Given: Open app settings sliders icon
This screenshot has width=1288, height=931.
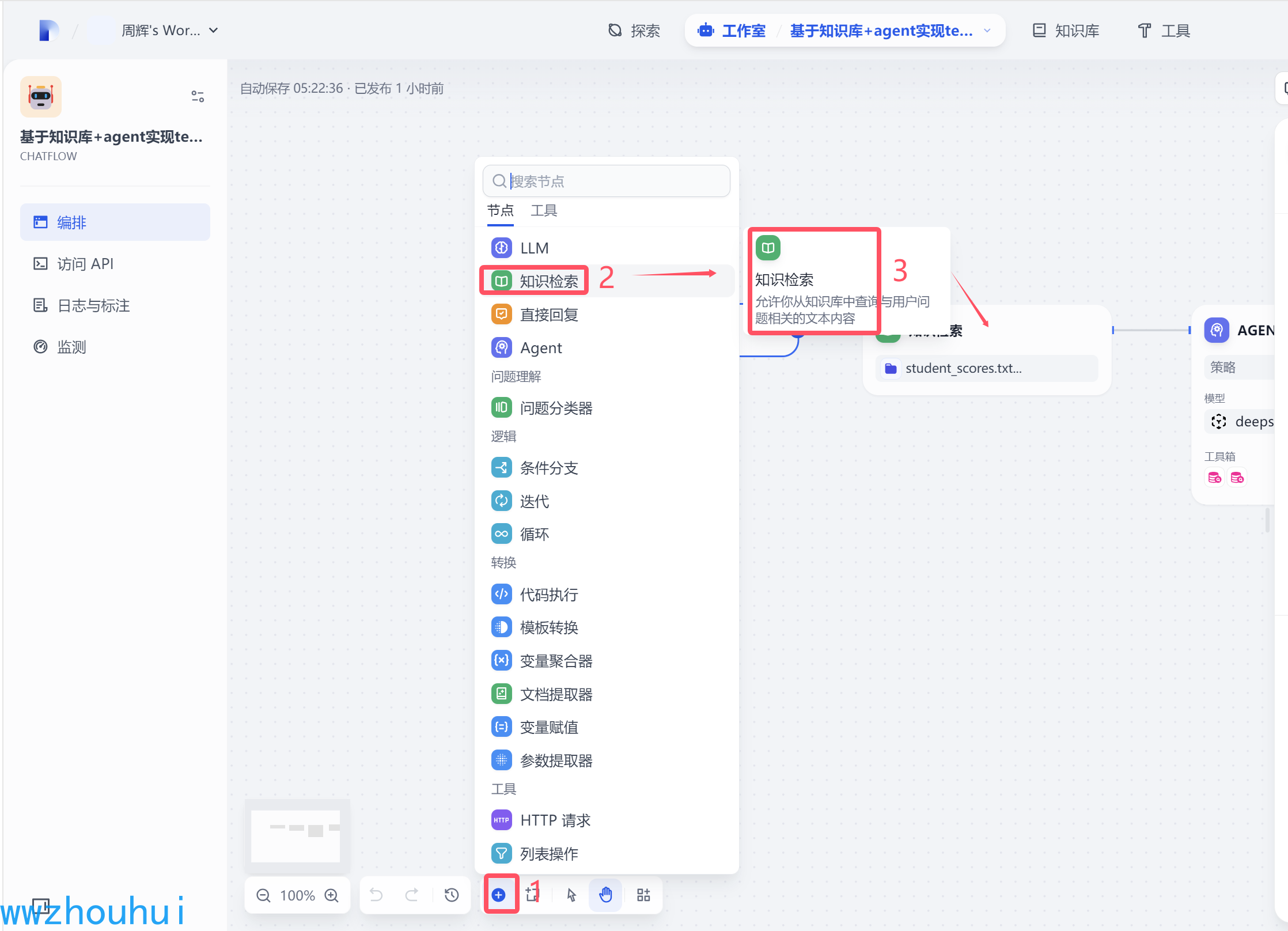Looking at the screenshot, I should [x=198, y=96].
